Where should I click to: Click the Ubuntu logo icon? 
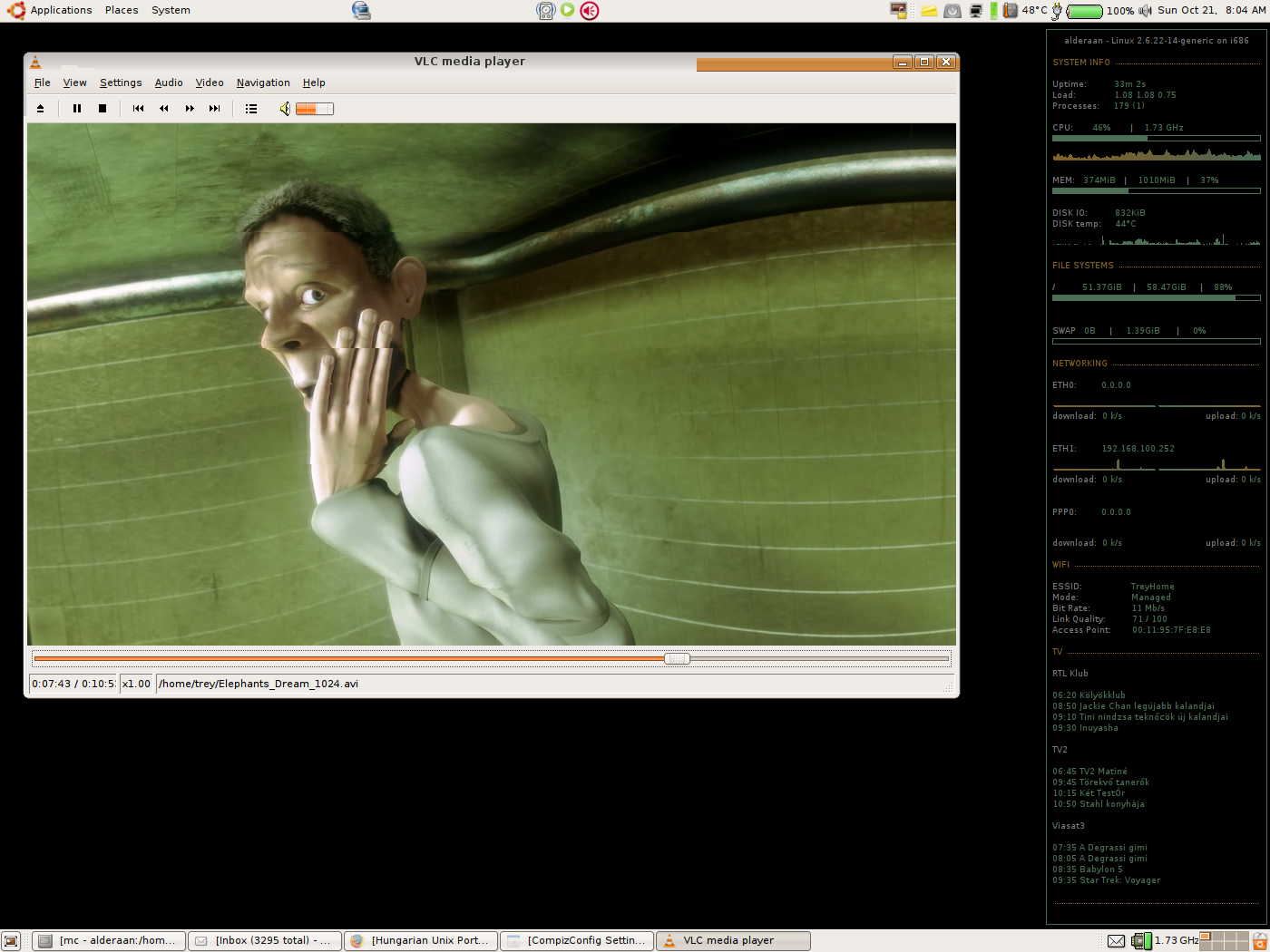(15, 10)
